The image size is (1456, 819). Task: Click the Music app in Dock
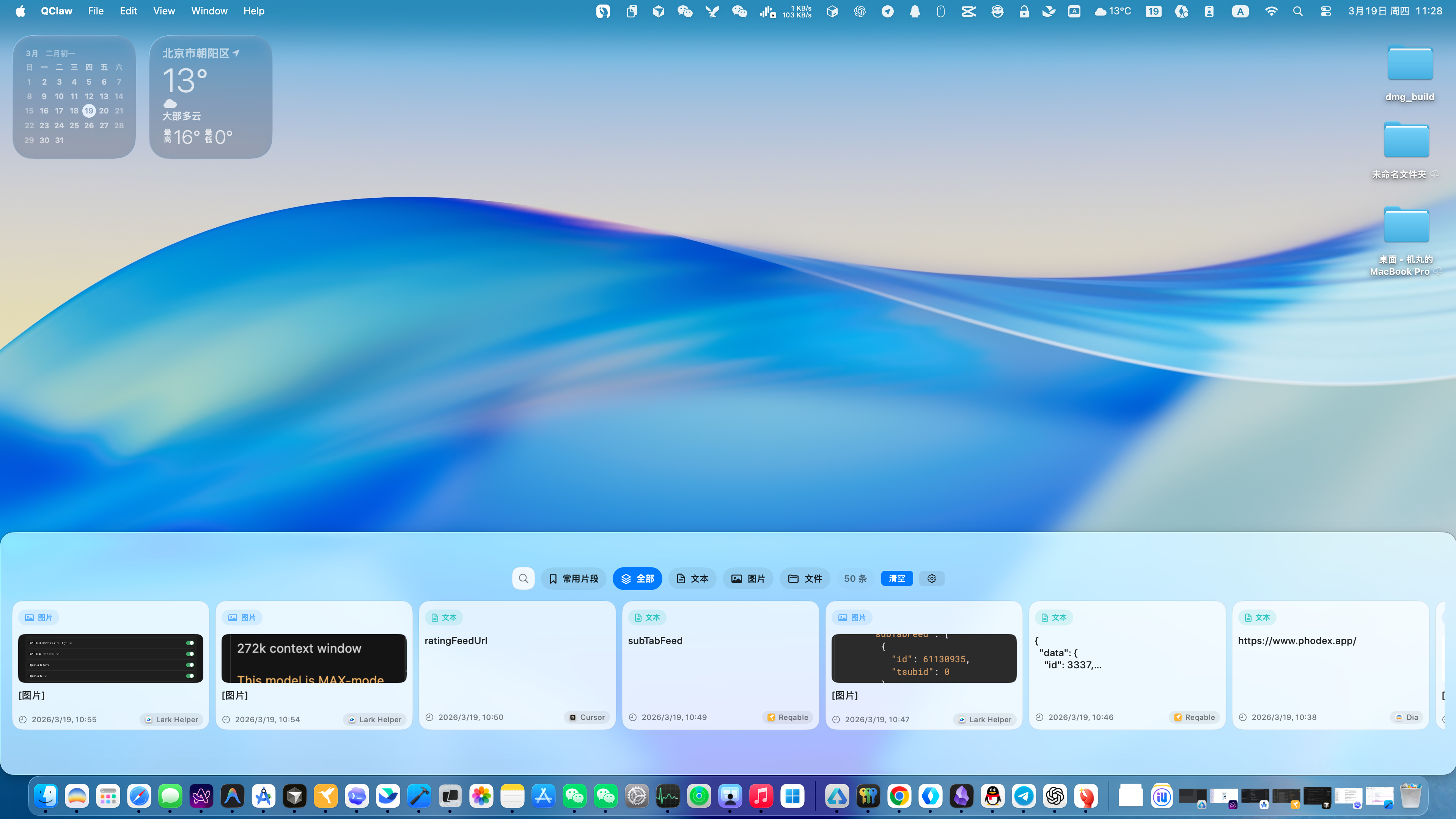tap(761, 796)
